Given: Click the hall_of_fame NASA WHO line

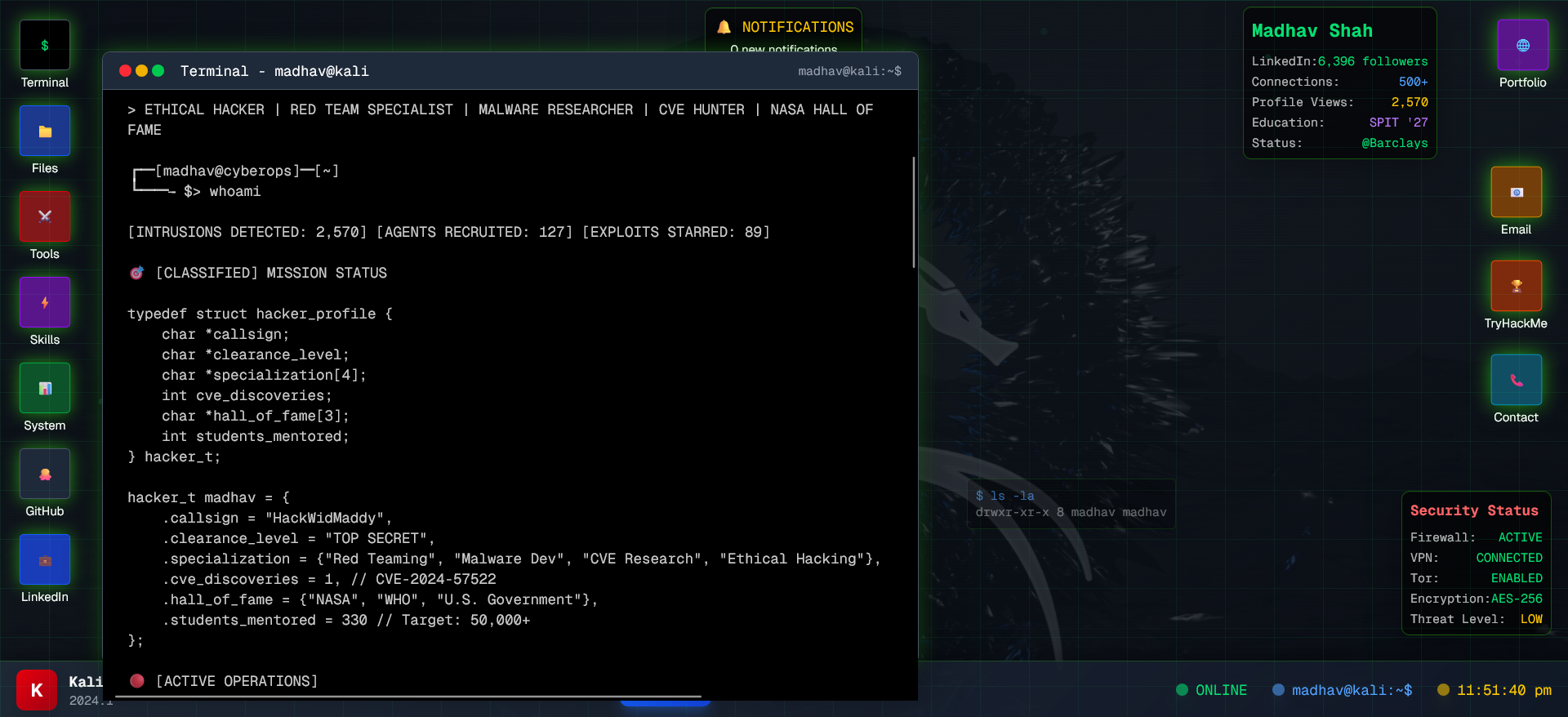Looking at the screenshot, I should 380,599.
